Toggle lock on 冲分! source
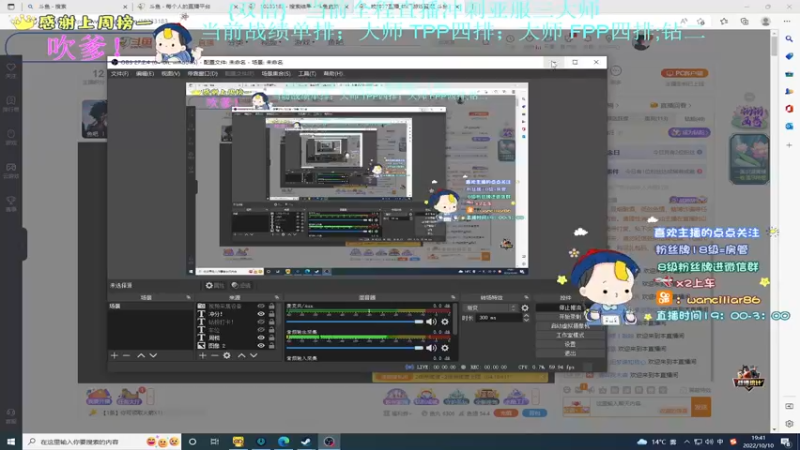The height and width of the screenshot is (450, 800). tap(271, 314)
